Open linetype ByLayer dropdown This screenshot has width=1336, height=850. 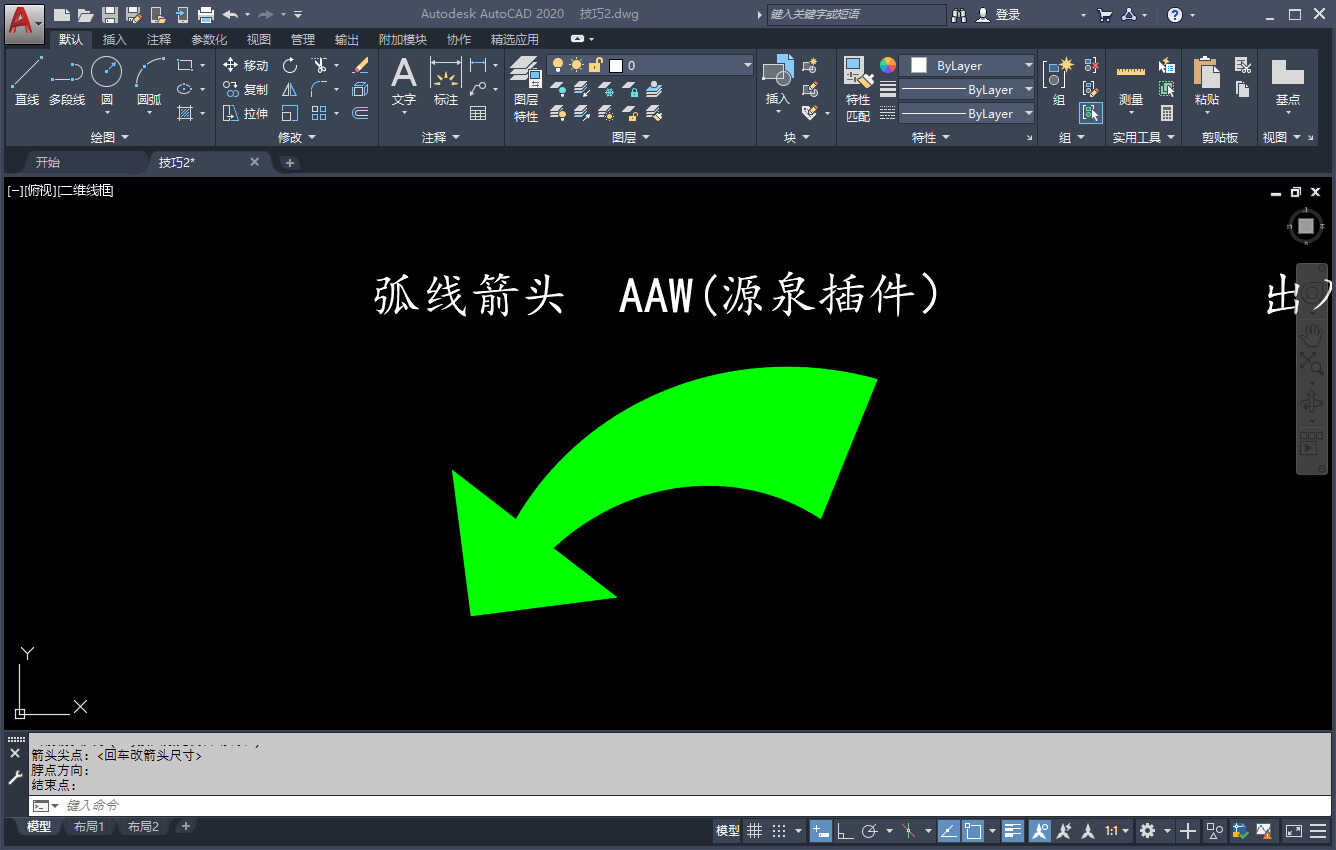click(x=967, y=113)
